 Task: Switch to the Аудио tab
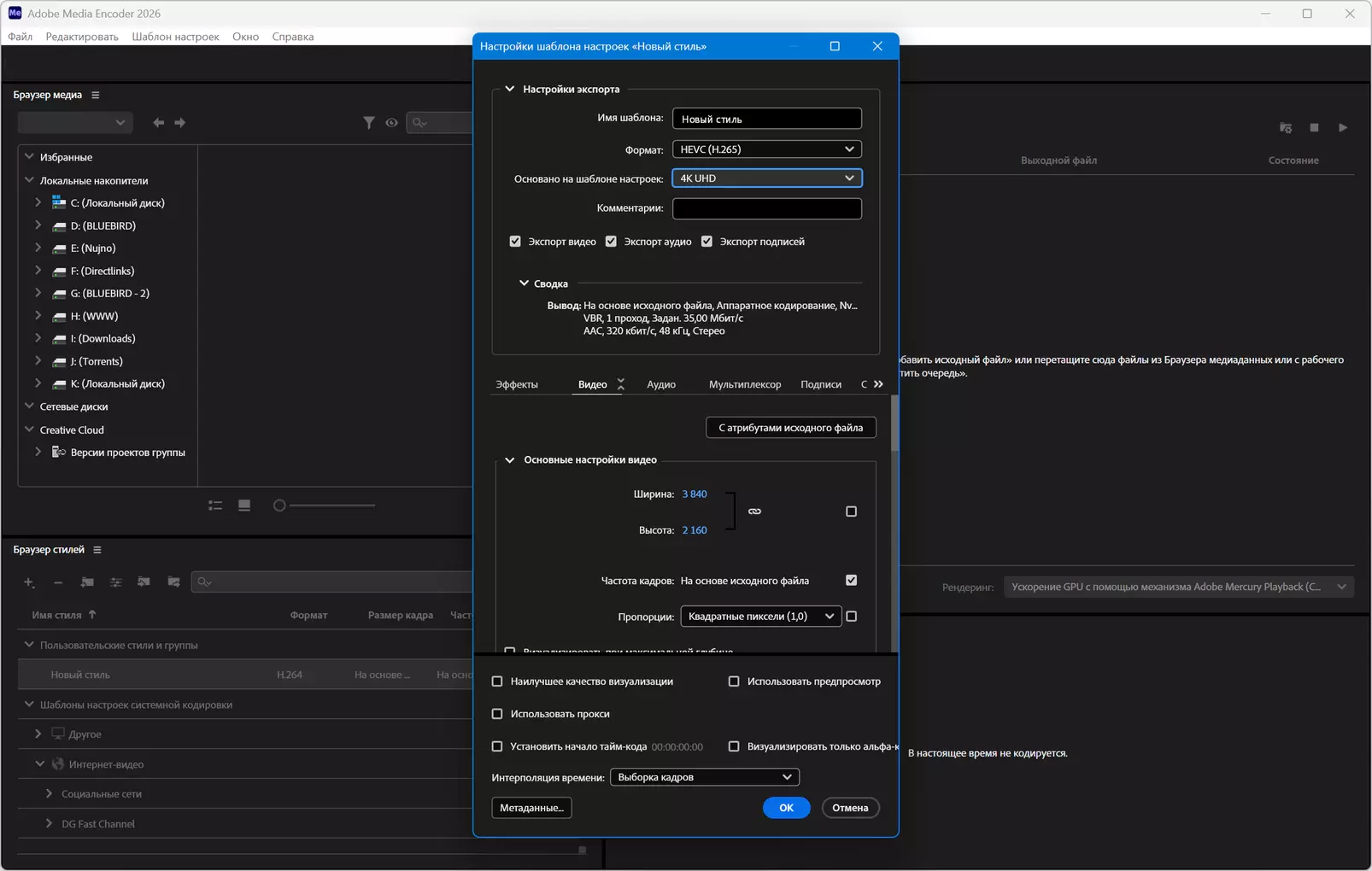pyautogui.click(x=661, y=384)
